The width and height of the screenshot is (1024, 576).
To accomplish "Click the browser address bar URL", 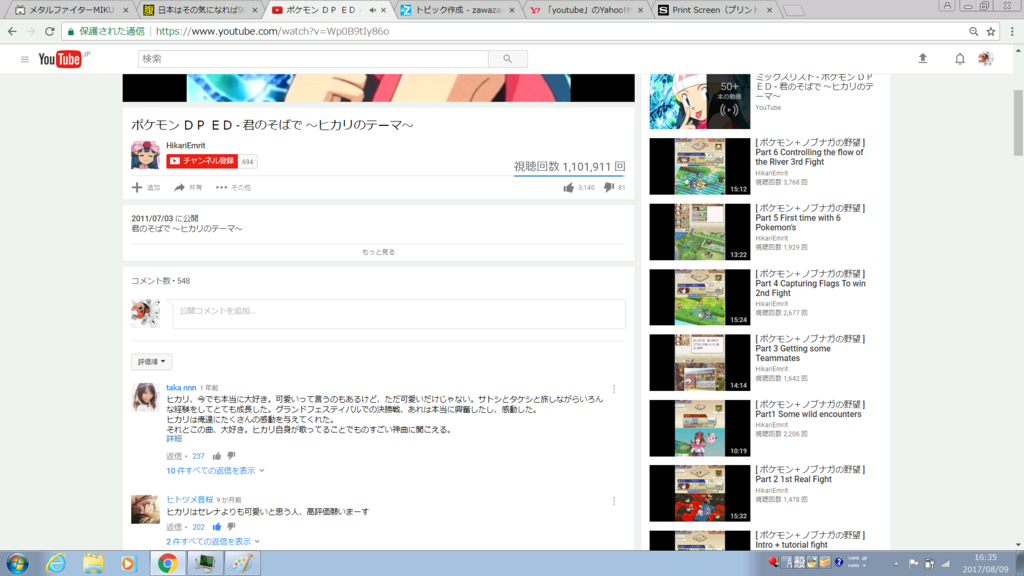I will coord(272,31).
